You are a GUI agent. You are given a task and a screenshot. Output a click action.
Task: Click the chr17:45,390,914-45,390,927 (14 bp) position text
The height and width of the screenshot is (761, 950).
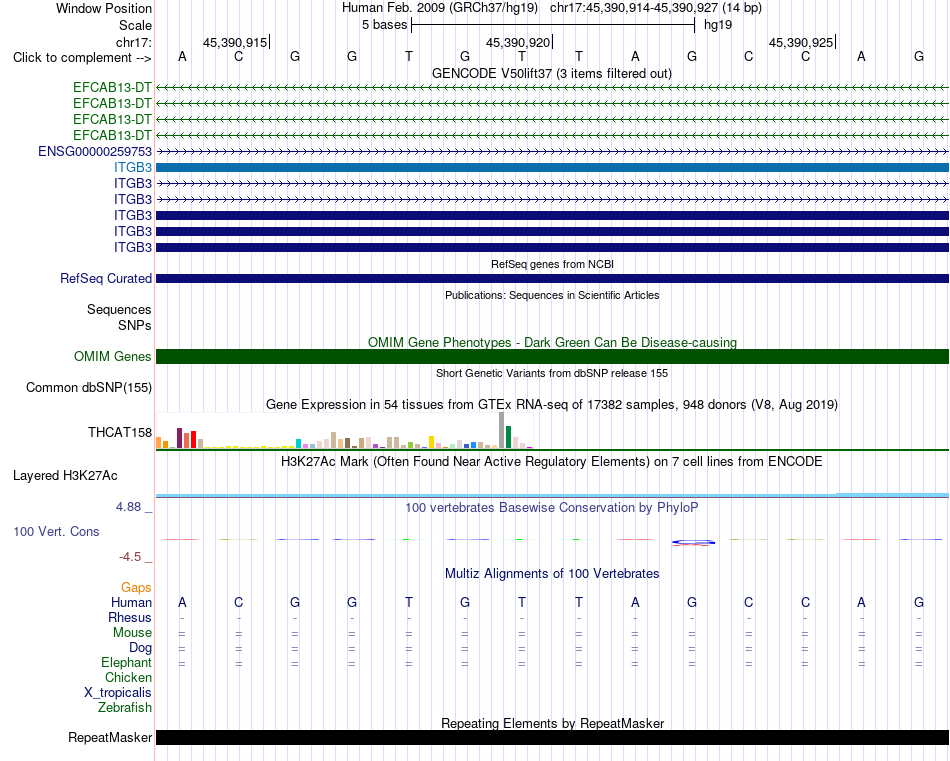656,8
